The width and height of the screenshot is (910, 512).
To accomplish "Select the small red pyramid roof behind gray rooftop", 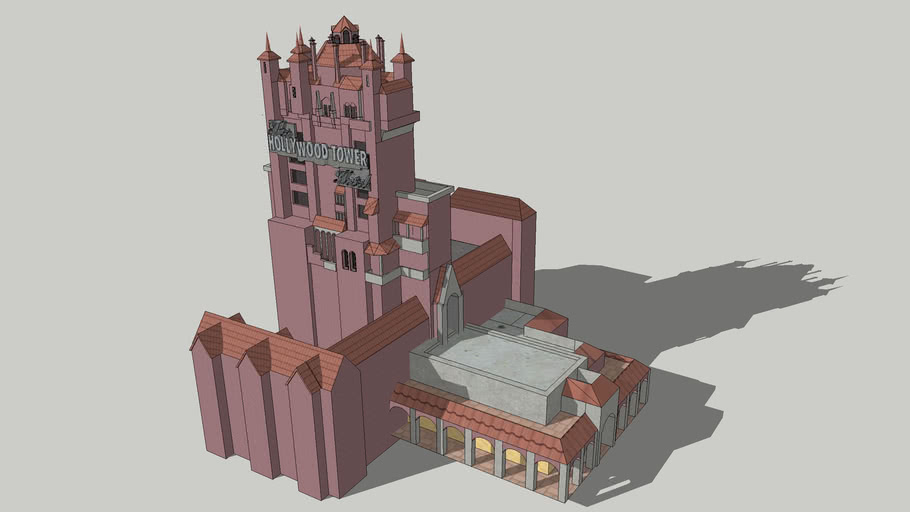I will 548,321.
